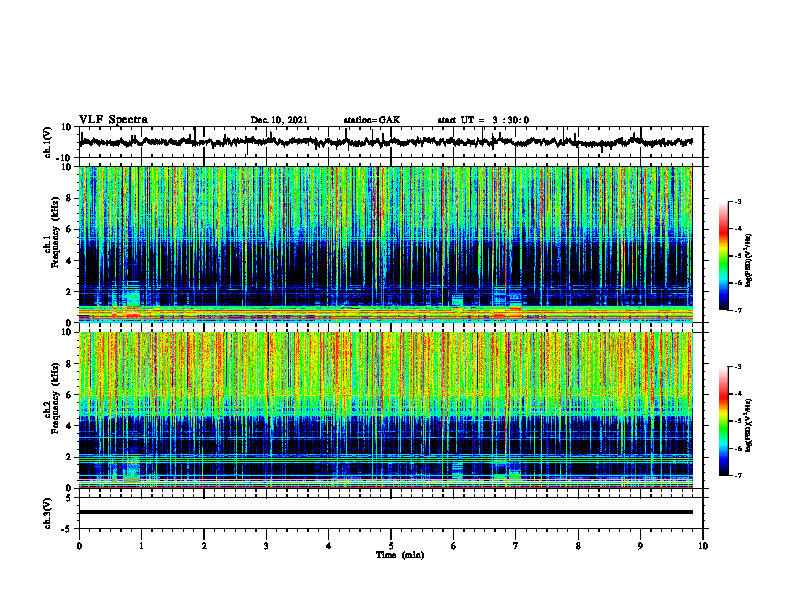Viewport: 792px width, 612px height.
Task: Click the '4' tick label on time axis
Action: click(x=329, y=546)
